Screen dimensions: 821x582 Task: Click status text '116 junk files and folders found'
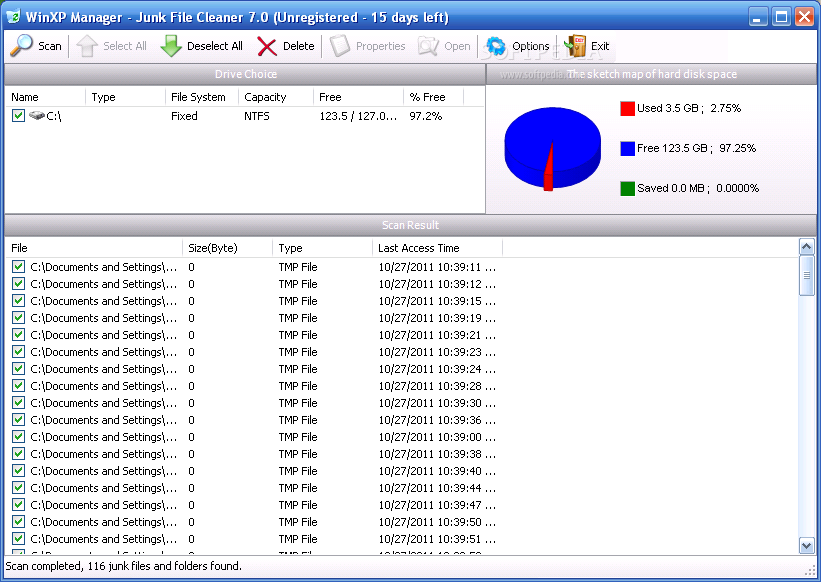[164, 566]
